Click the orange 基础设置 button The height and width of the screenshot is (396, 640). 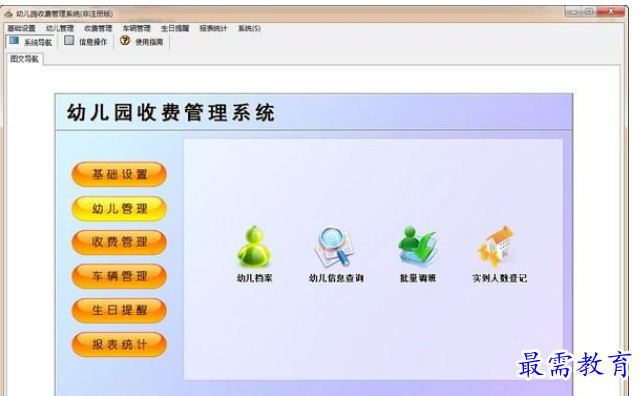click(x=119, y=174)
